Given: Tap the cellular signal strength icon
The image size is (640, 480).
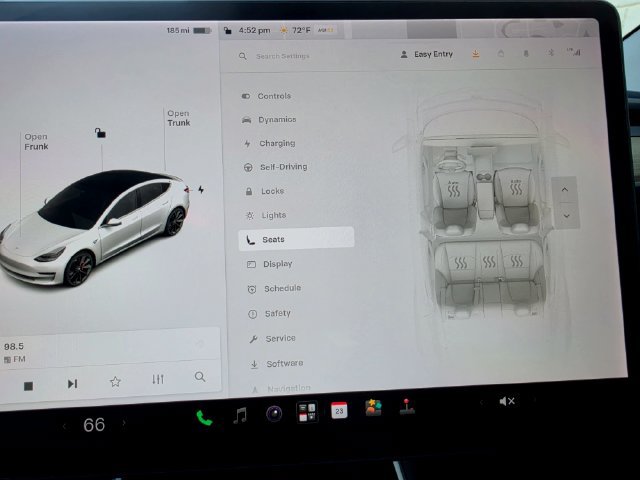Looking at the screenshot, I should tap(574, 52).
